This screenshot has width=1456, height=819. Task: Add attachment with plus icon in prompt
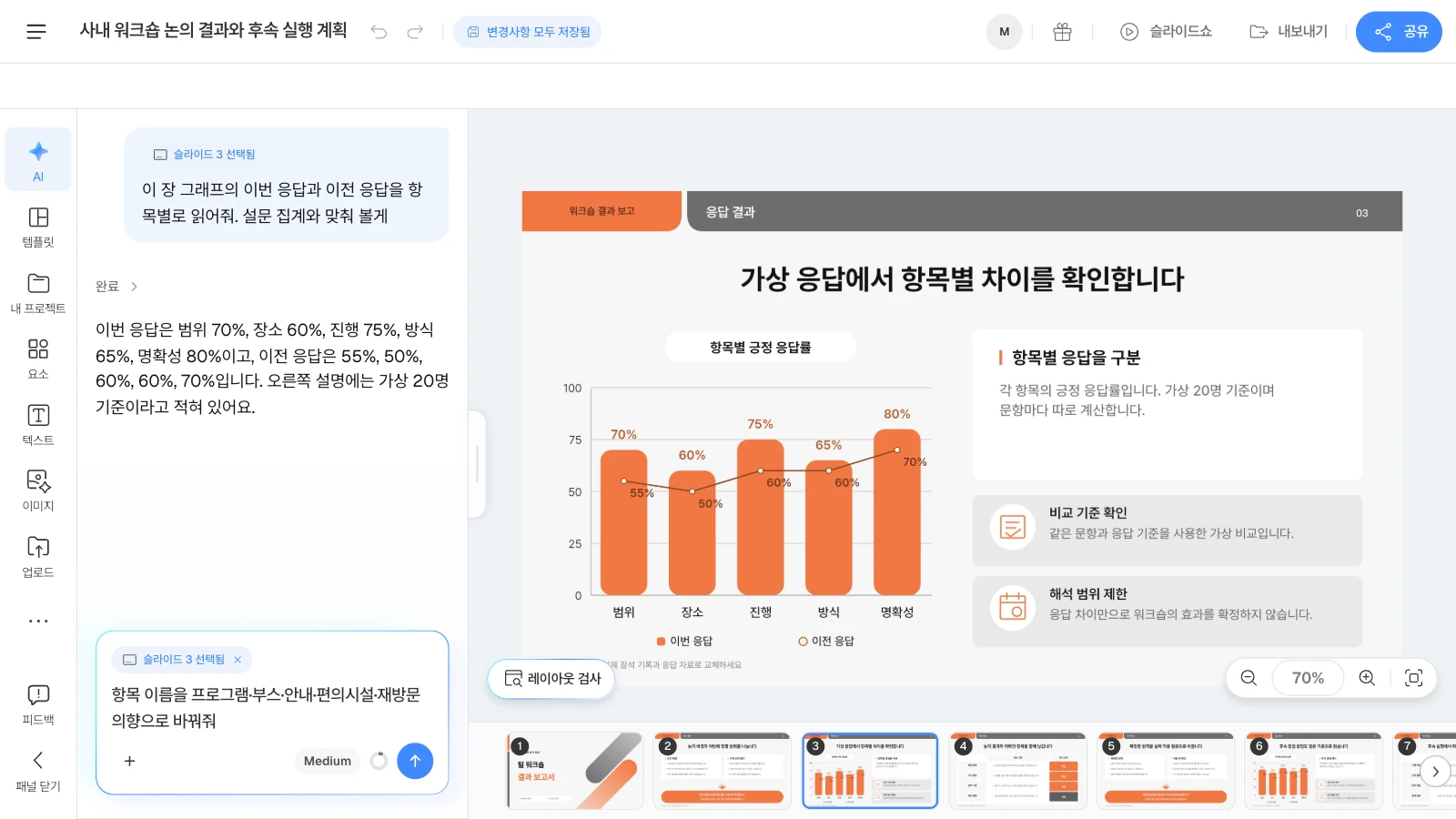tap(129, 761)
